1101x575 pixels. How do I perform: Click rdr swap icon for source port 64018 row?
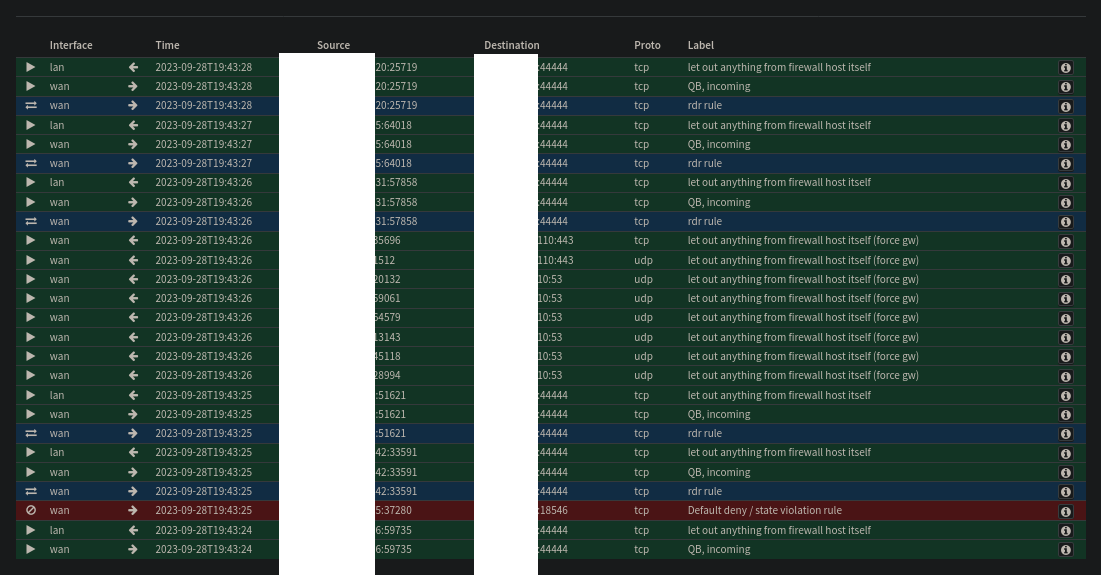(x=31, y=163)
